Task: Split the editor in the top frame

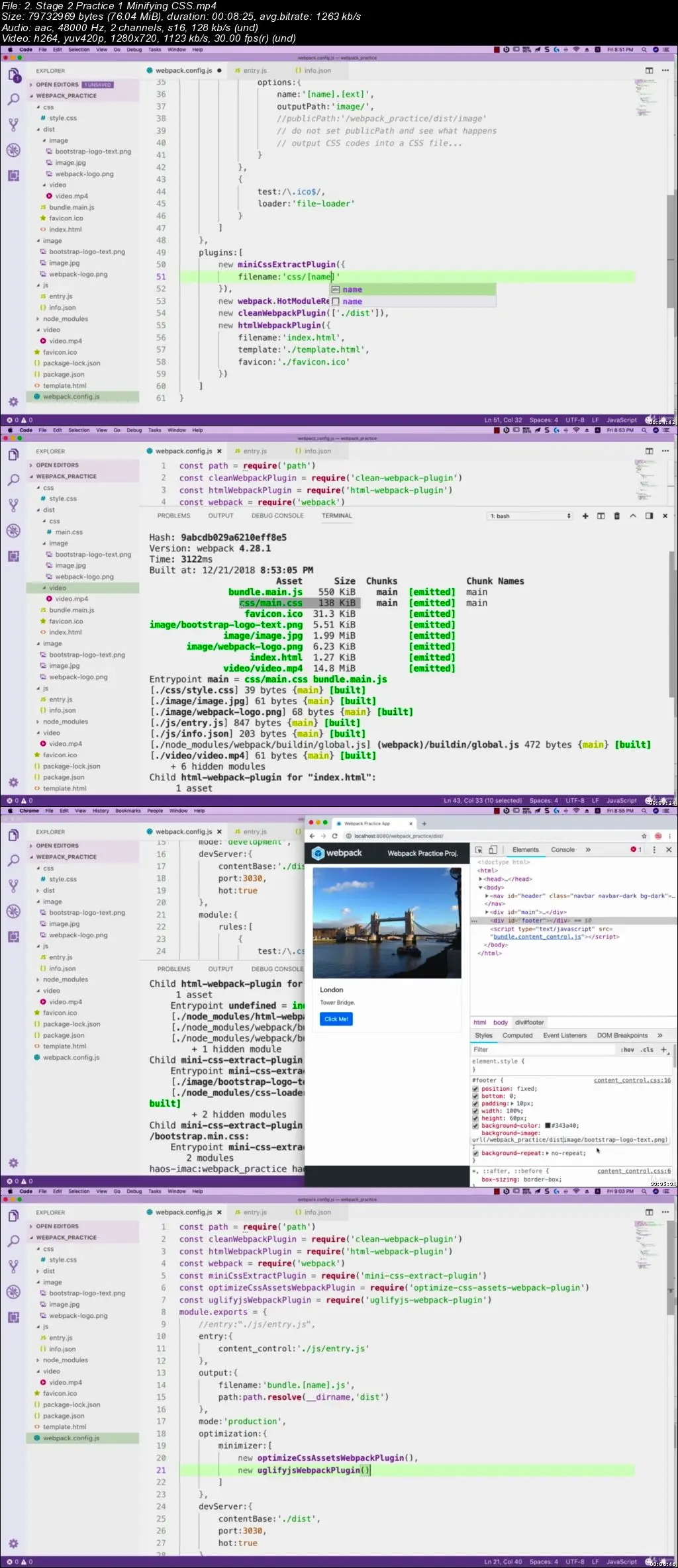Action: click(x=649, y=70)
